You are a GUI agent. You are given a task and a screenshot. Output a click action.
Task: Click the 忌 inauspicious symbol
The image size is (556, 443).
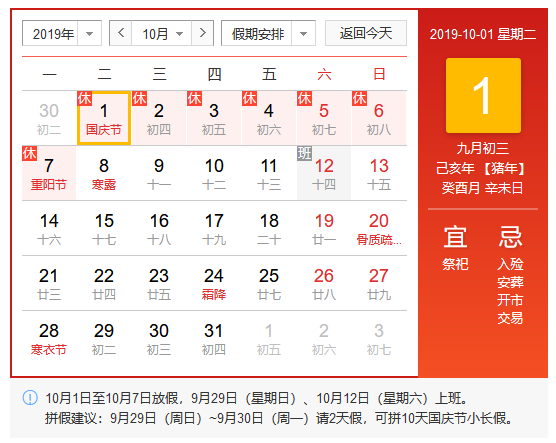(510, 237)
